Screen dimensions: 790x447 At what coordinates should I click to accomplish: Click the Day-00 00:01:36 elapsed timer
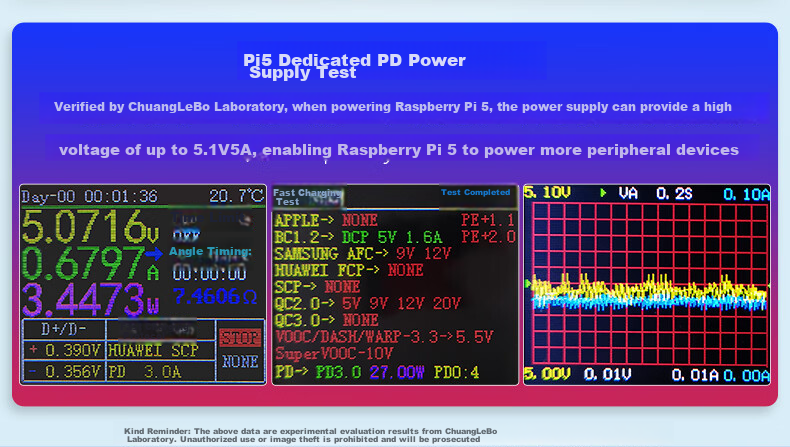click(x=90, y=196)
